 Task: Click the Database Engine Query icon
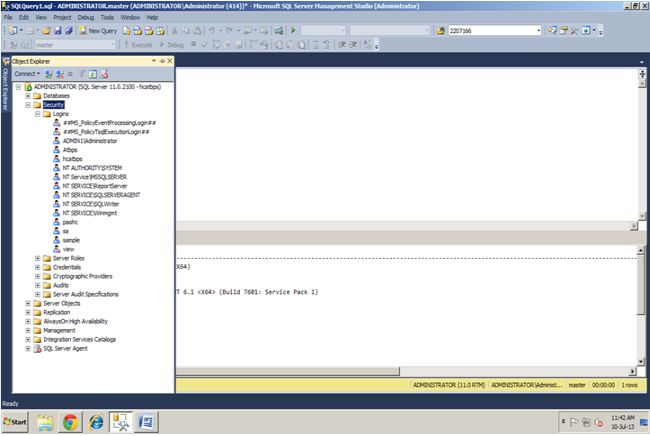[x=127, y=31]
